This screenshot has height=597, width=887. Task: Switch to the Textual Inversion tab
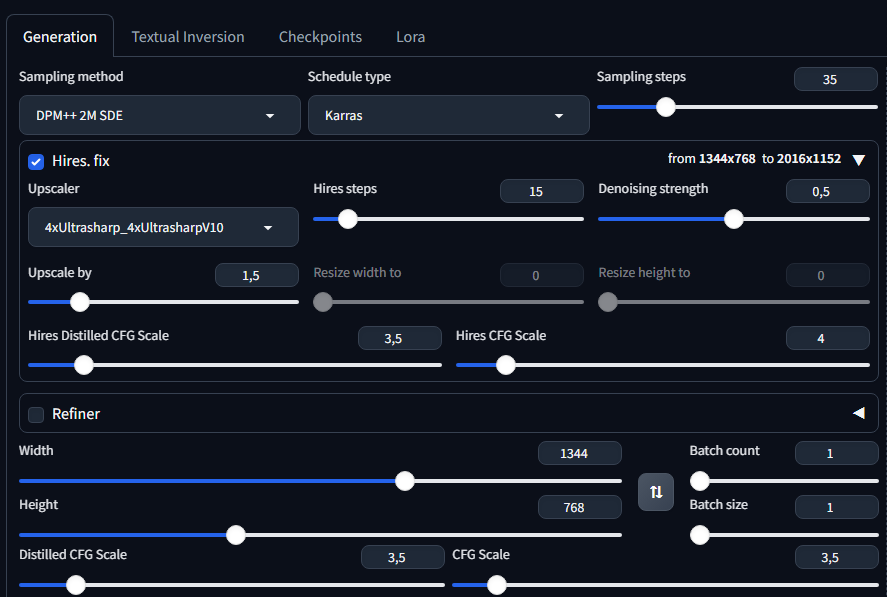point(188,37)
